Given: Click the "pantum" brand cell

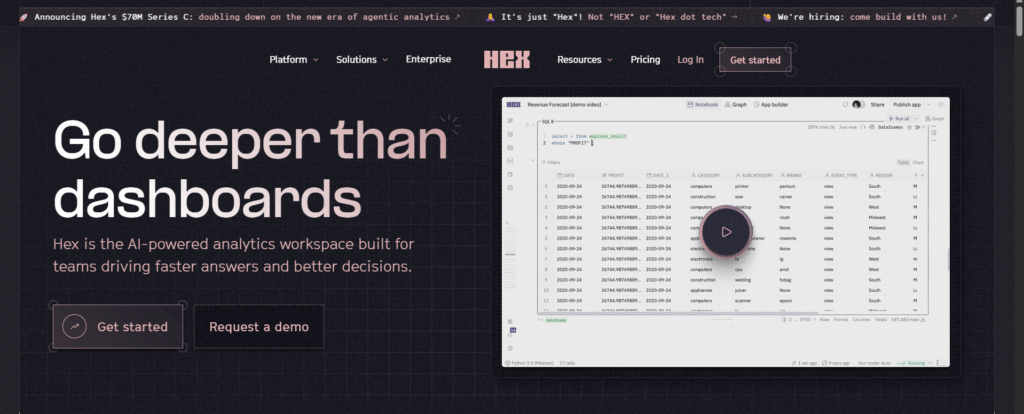Looking at the screenshot, I should click(787, 186).
